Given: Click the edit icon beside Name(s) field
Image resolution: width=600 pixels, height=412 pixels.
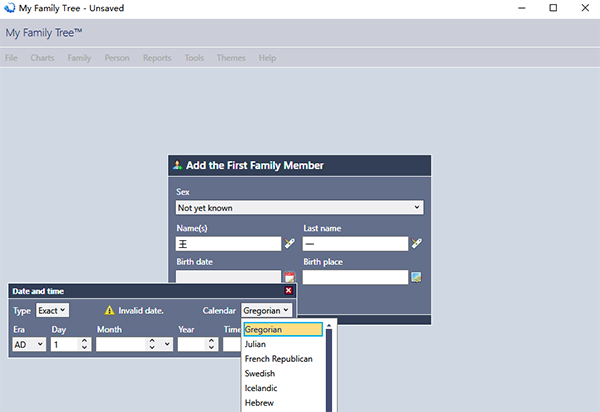Looking at the screenshot, I should pyautogui.click(x=289, y=243).
